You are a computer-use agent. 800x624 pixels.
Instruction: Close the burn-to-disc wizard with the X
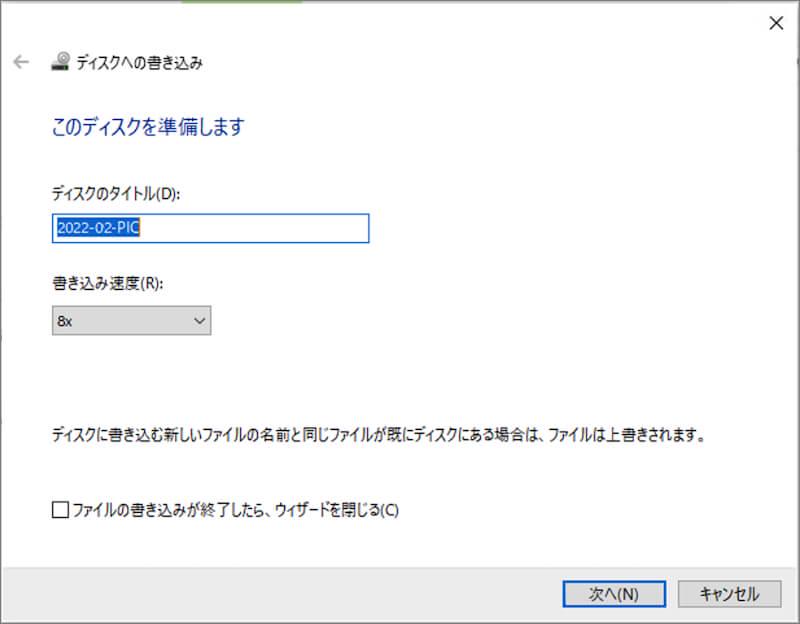coord(775,23)
